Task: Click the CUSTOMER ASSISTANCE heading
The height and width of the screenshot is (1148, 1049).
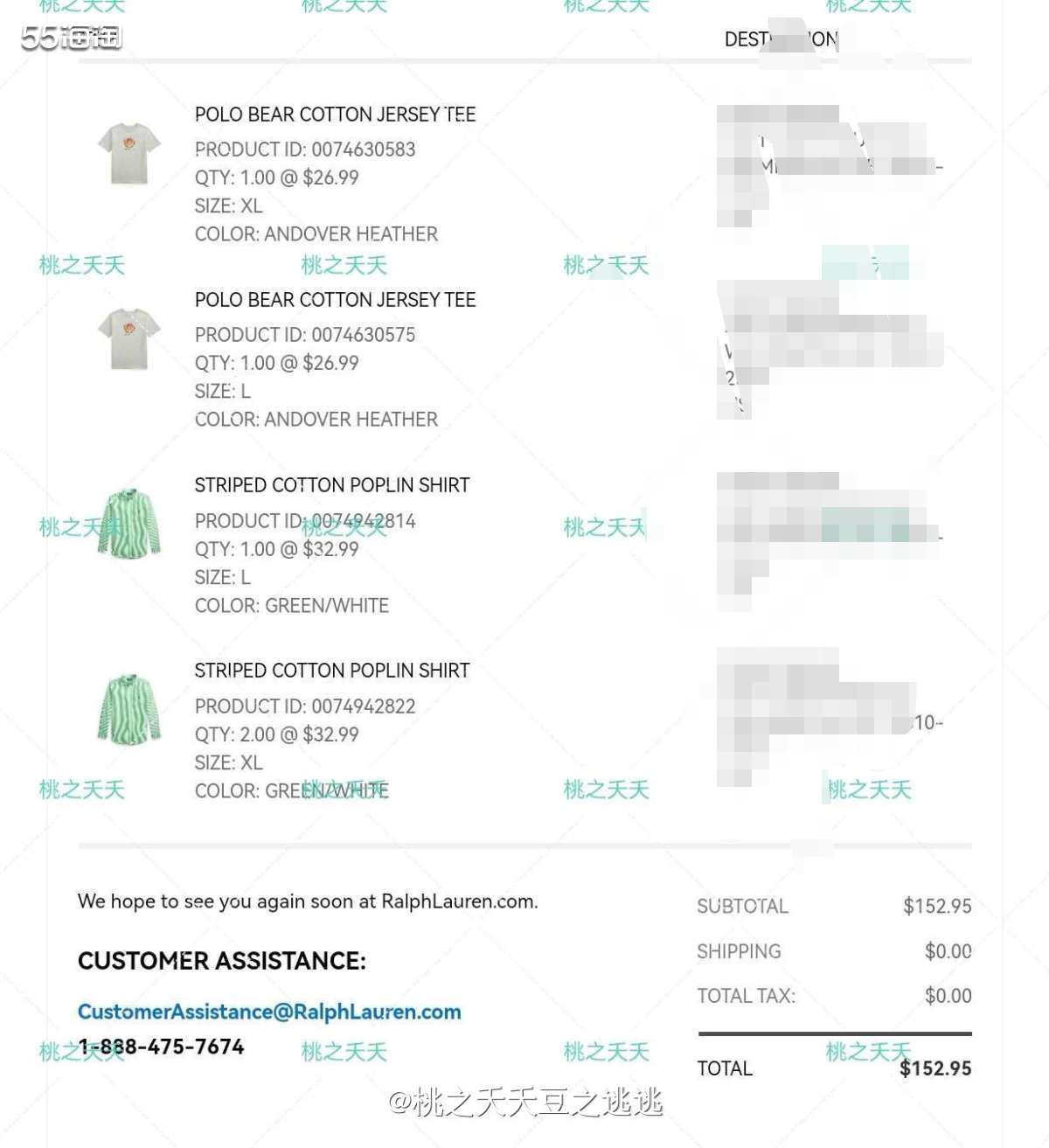Action: coord(222,961)
